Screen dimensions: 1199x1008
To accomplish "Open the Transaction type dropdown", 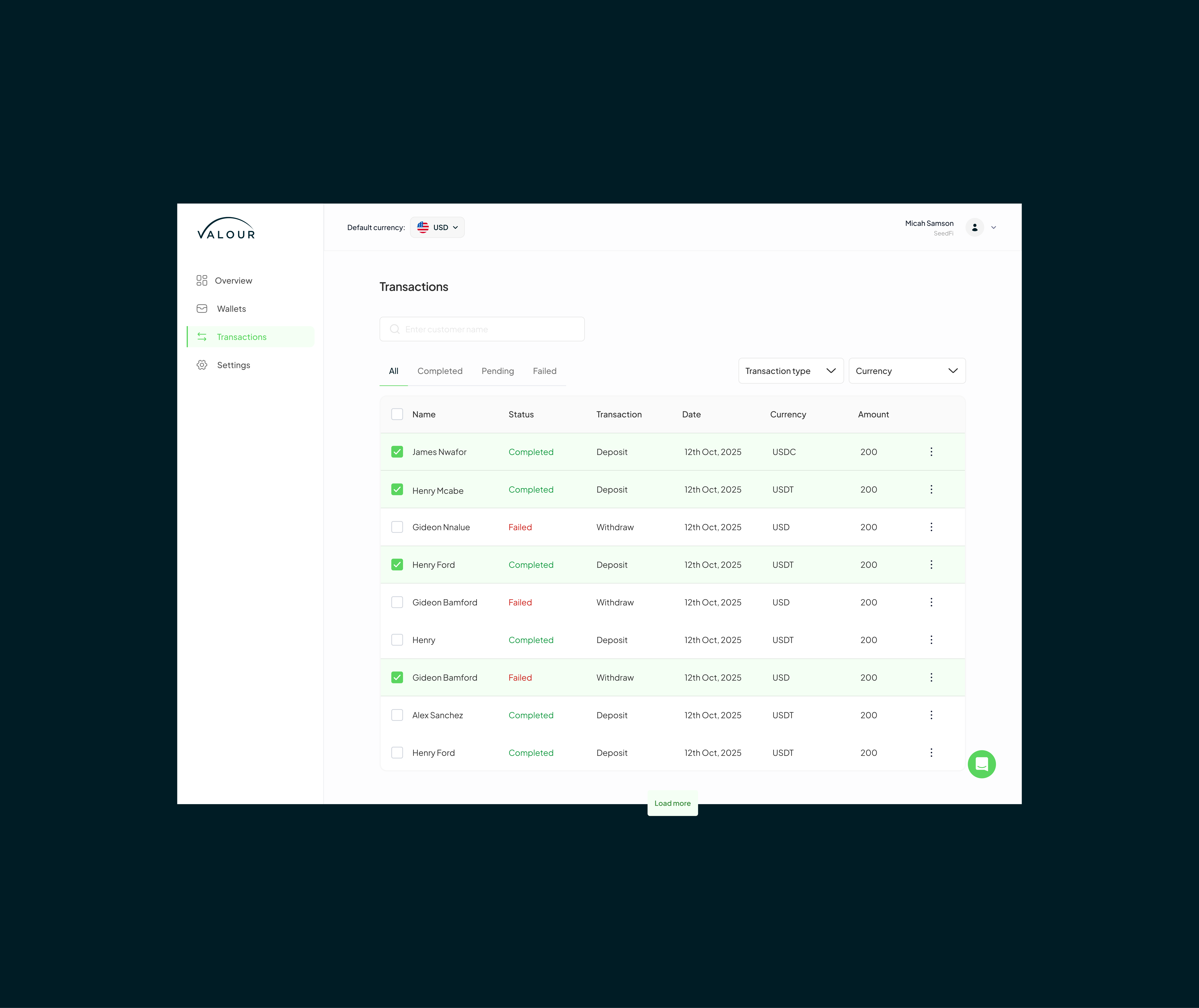I will click(x=790, y=371).
